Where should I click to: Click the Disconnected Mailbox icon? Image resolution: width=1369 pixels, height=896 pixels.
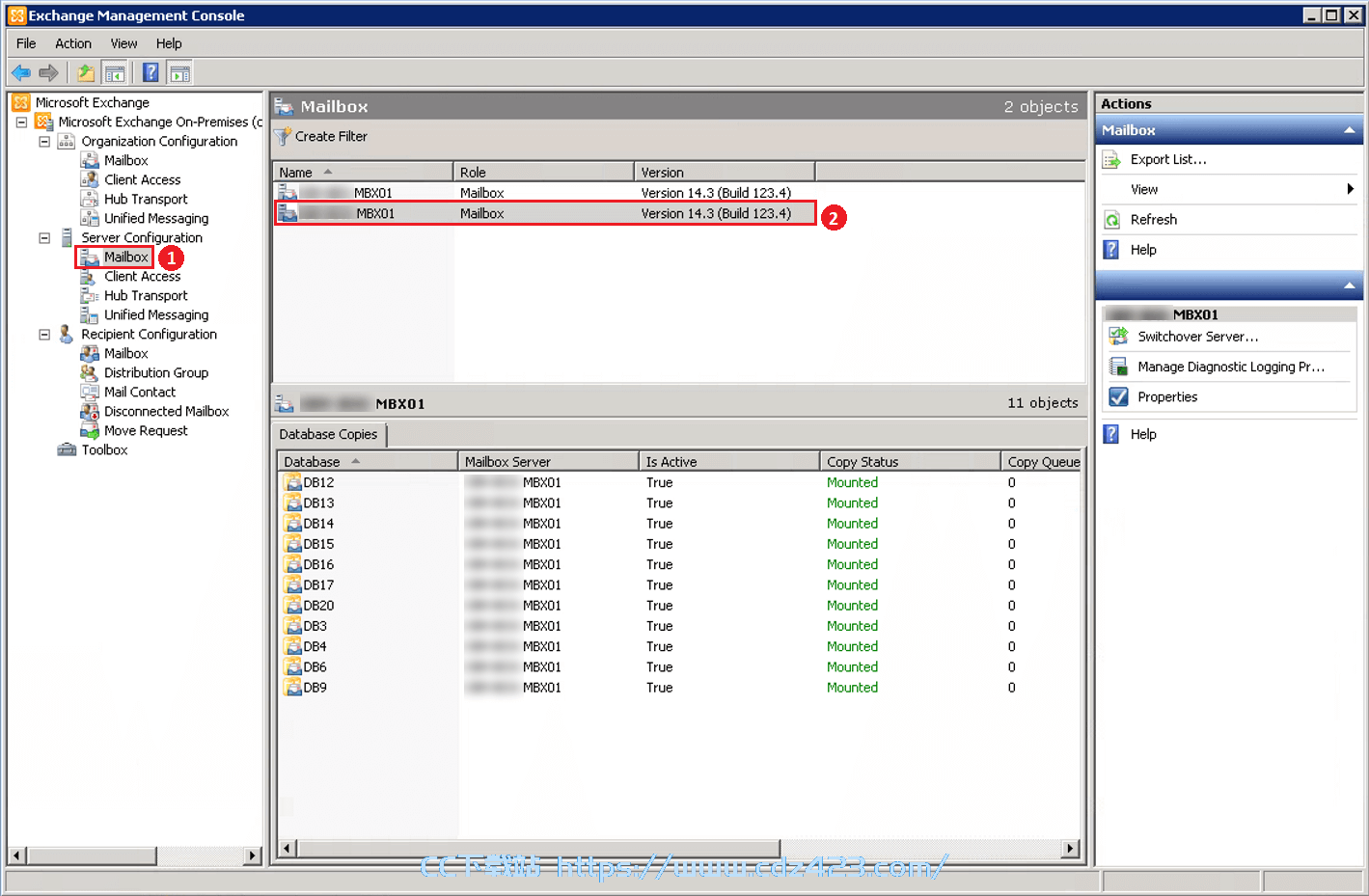90,411
